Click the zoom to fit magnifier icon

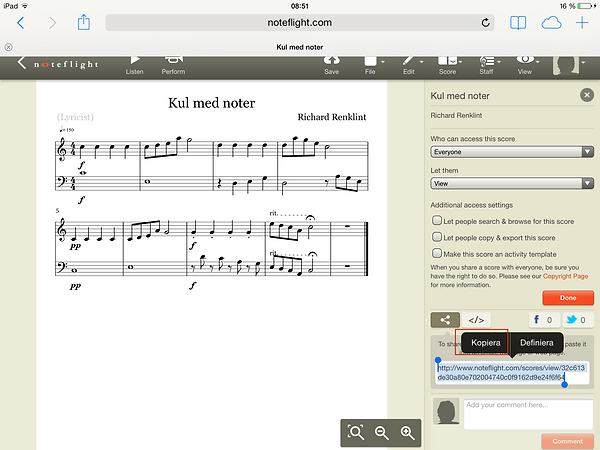[x=355, y=433]
